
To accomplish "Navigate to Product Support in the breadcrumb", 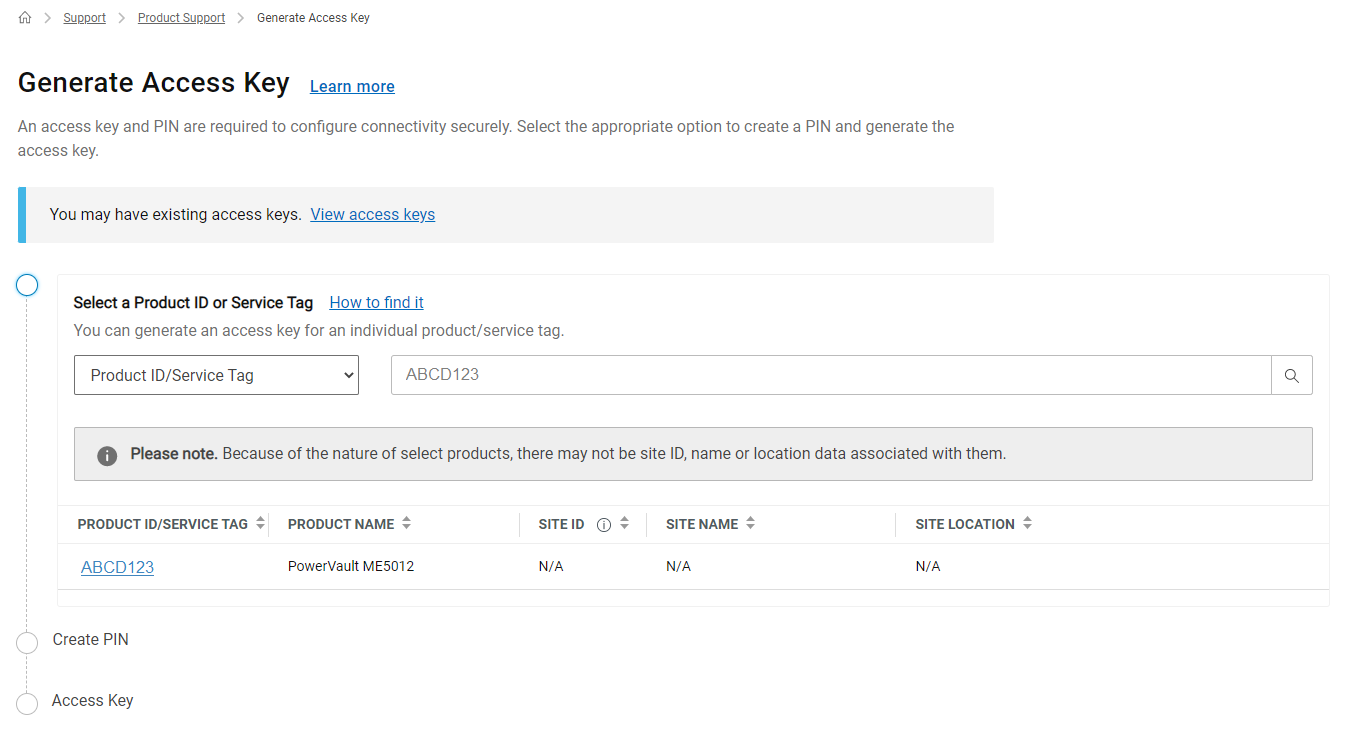I will coord(181,17).
